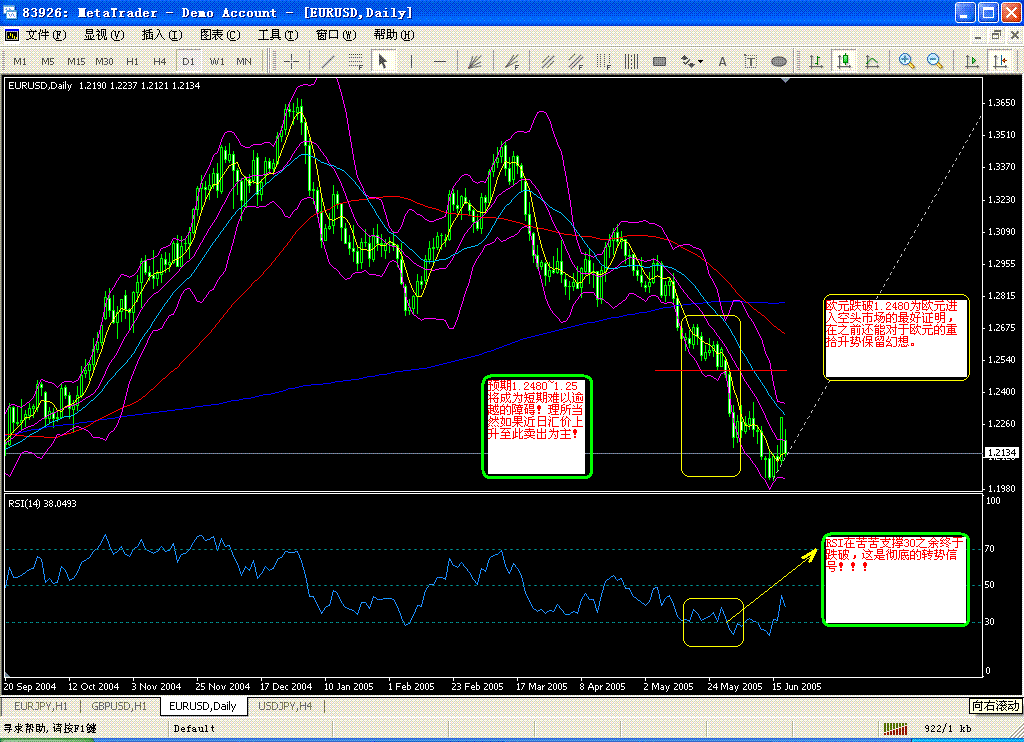Click the chart shift triangle marker atop chart
1024x742 pixels.
pyautogui.click(x=786, y=80)
